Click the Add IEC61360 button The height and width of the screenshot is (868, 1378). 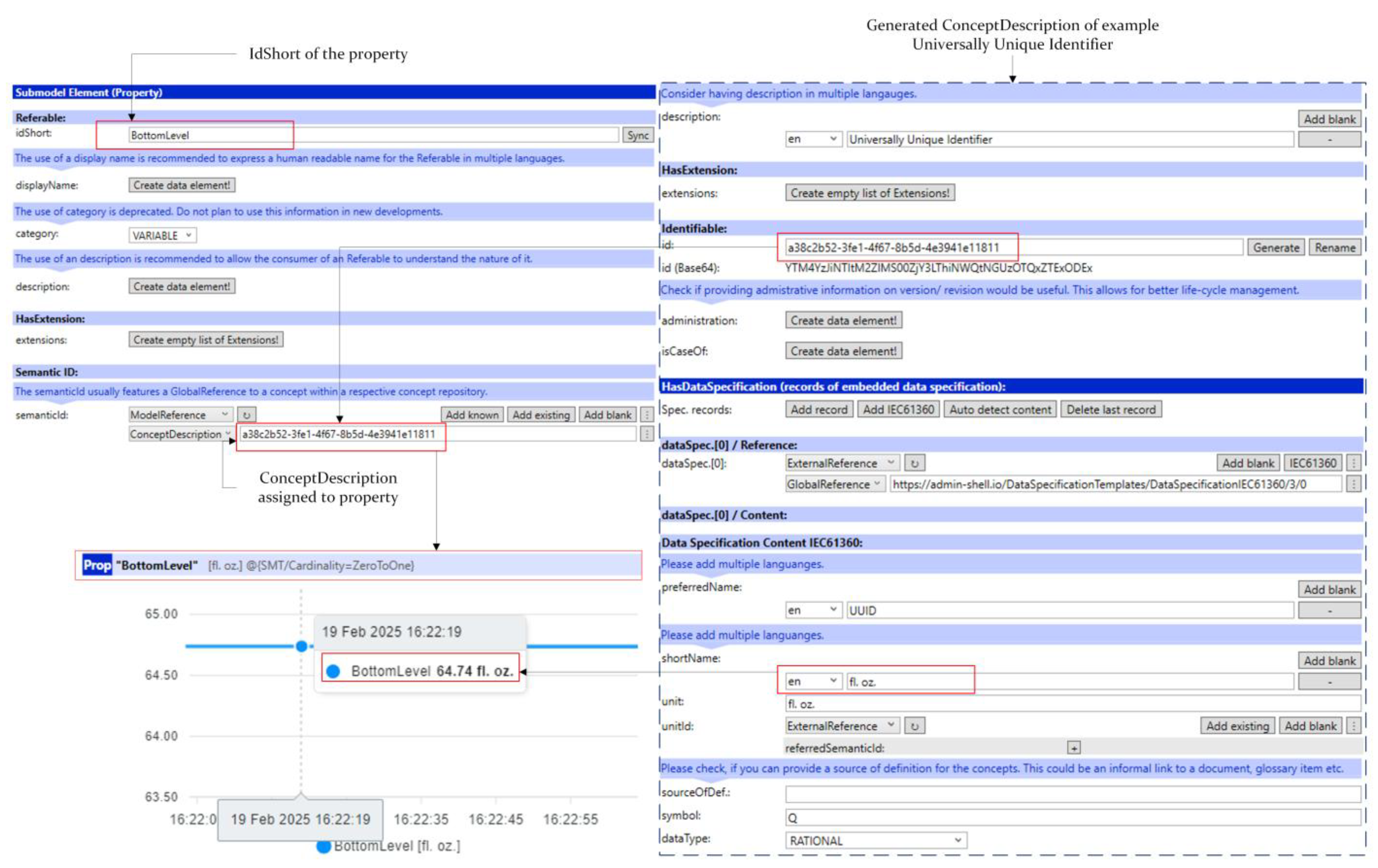pos(898,410)
